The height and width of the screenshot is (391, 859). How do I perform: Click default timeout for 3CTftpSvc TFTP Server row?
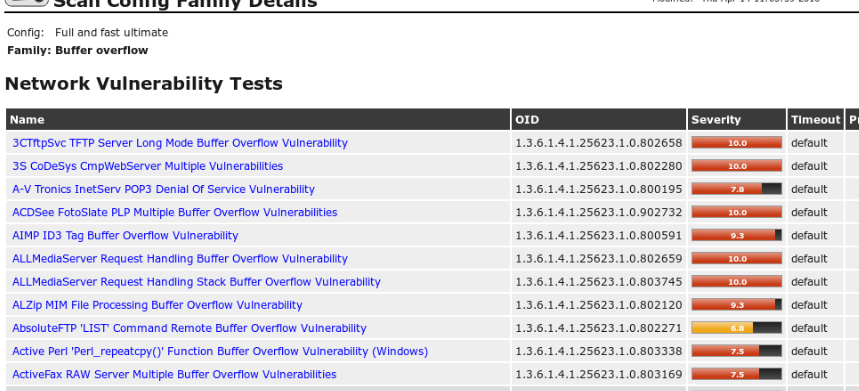[x=809, y=143]
